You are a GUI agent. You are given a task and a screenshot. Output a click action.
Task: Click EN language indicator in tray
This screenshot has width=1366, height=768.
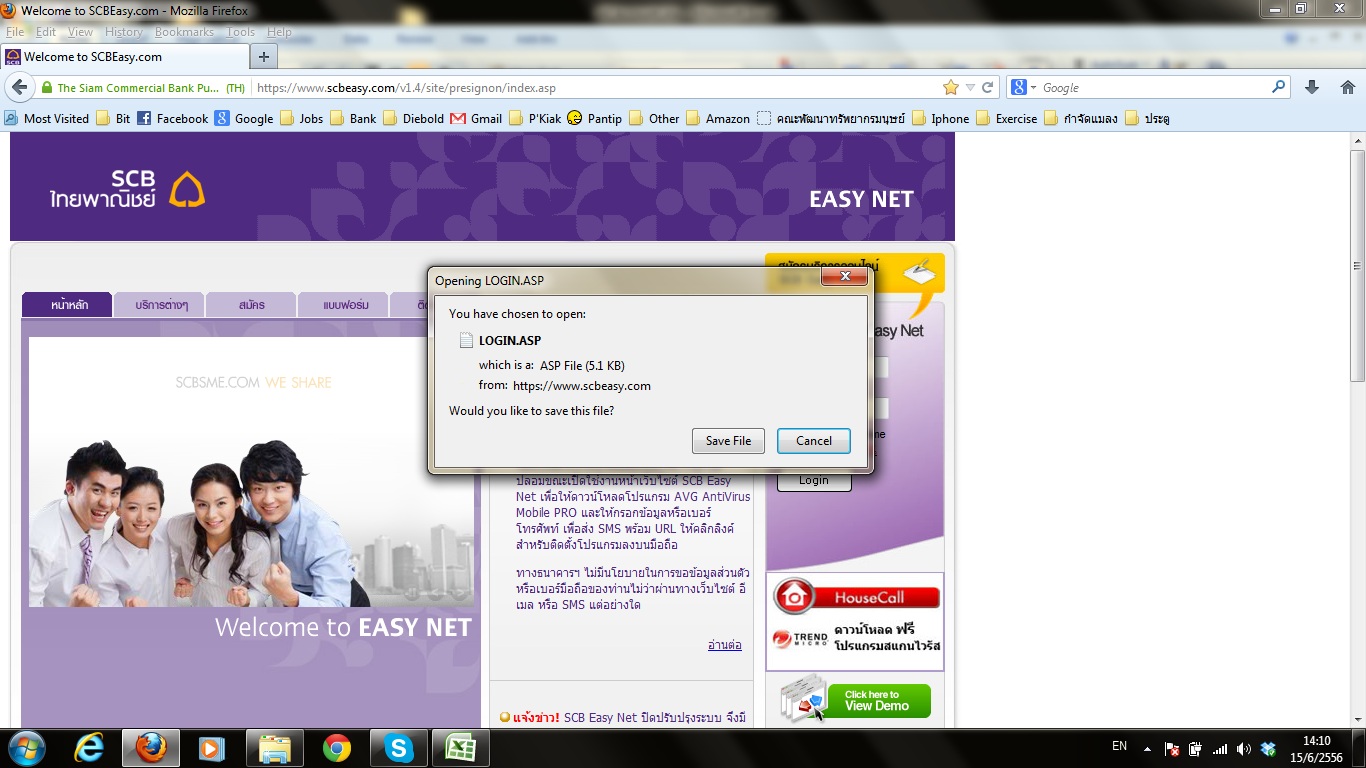pyautogui.click(x=1120, y=746)
